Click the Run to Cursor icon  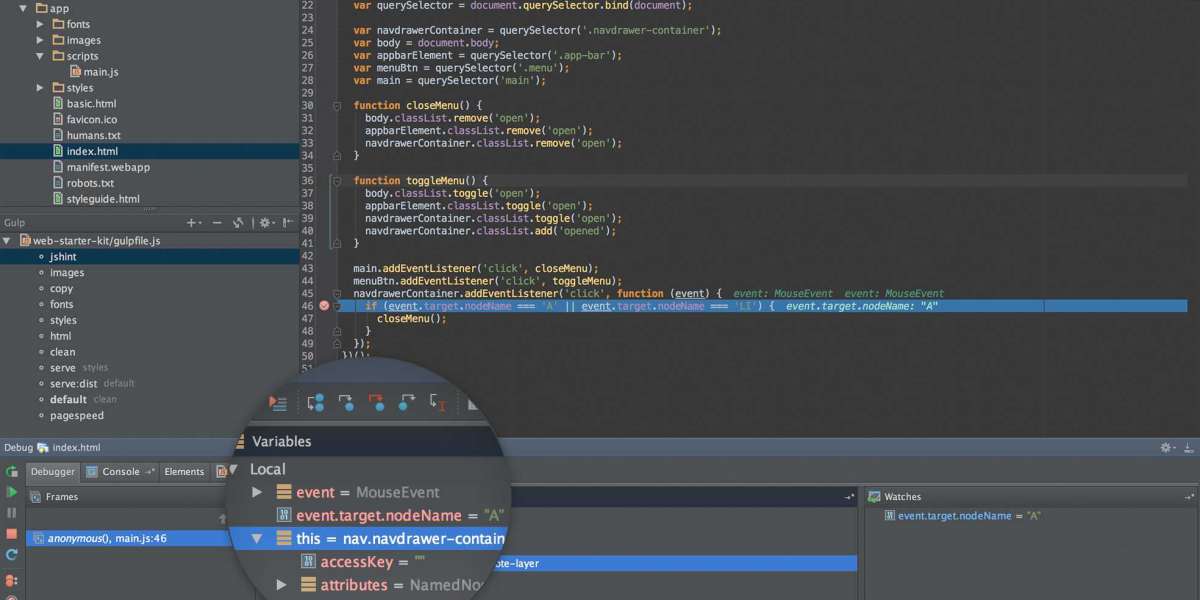437,403
